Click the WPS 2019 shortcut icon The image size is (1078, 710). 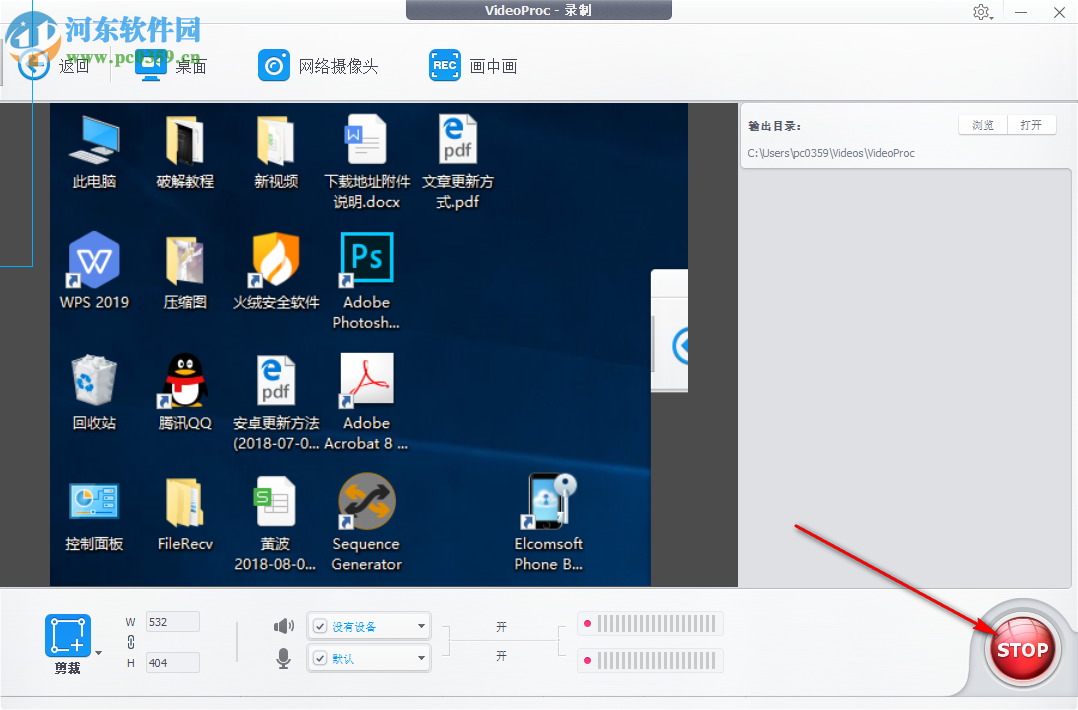tap(94, 260)
